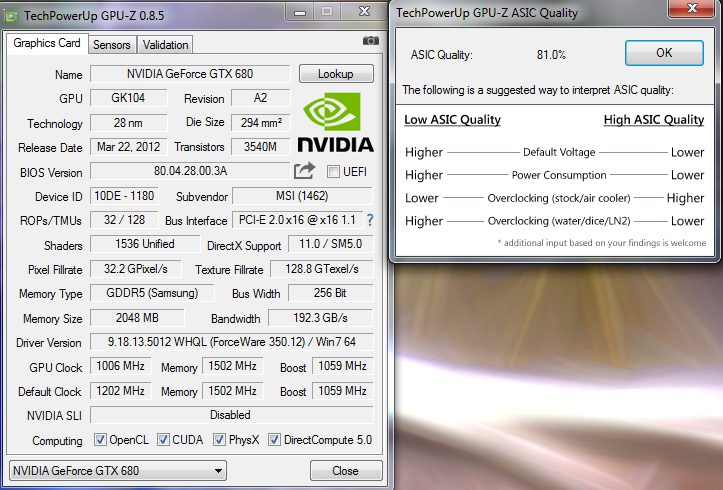This screenshot has height=490, width=723.
Task: Open the NVIDIA GeForce GTX 680 GPU dropdown
Action: [118, 471]
